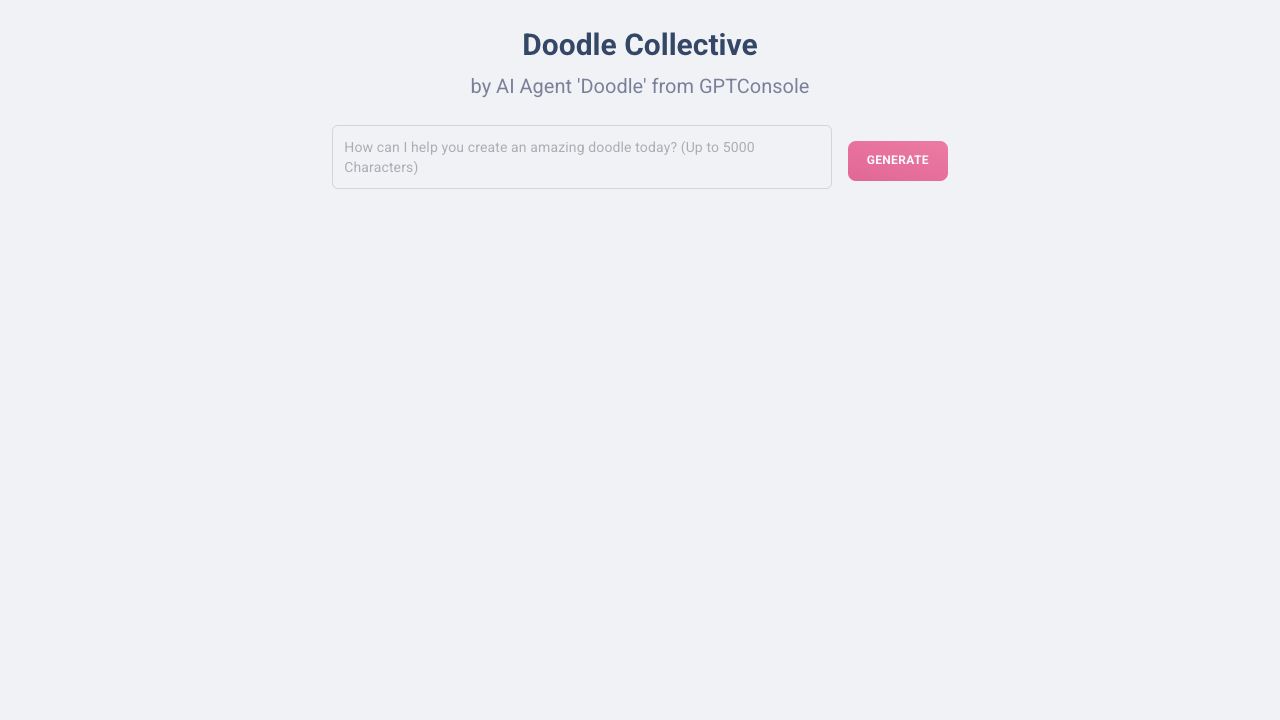The image size is (1280, 720).
Task: Click the placeholder text about amazing doodle
Action: [549, 148]
